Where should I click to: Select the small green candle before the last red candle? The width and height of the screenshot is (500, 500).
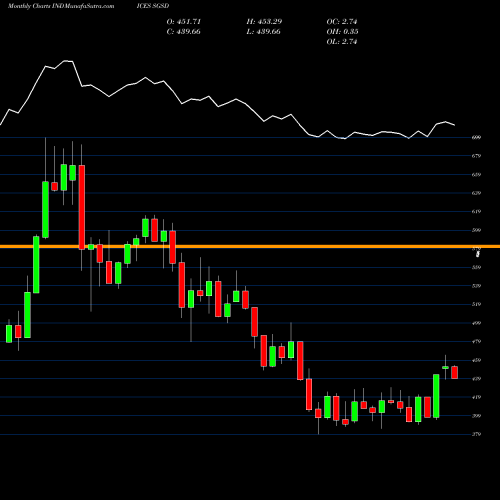pyautogui.click(x=446, y=368)
